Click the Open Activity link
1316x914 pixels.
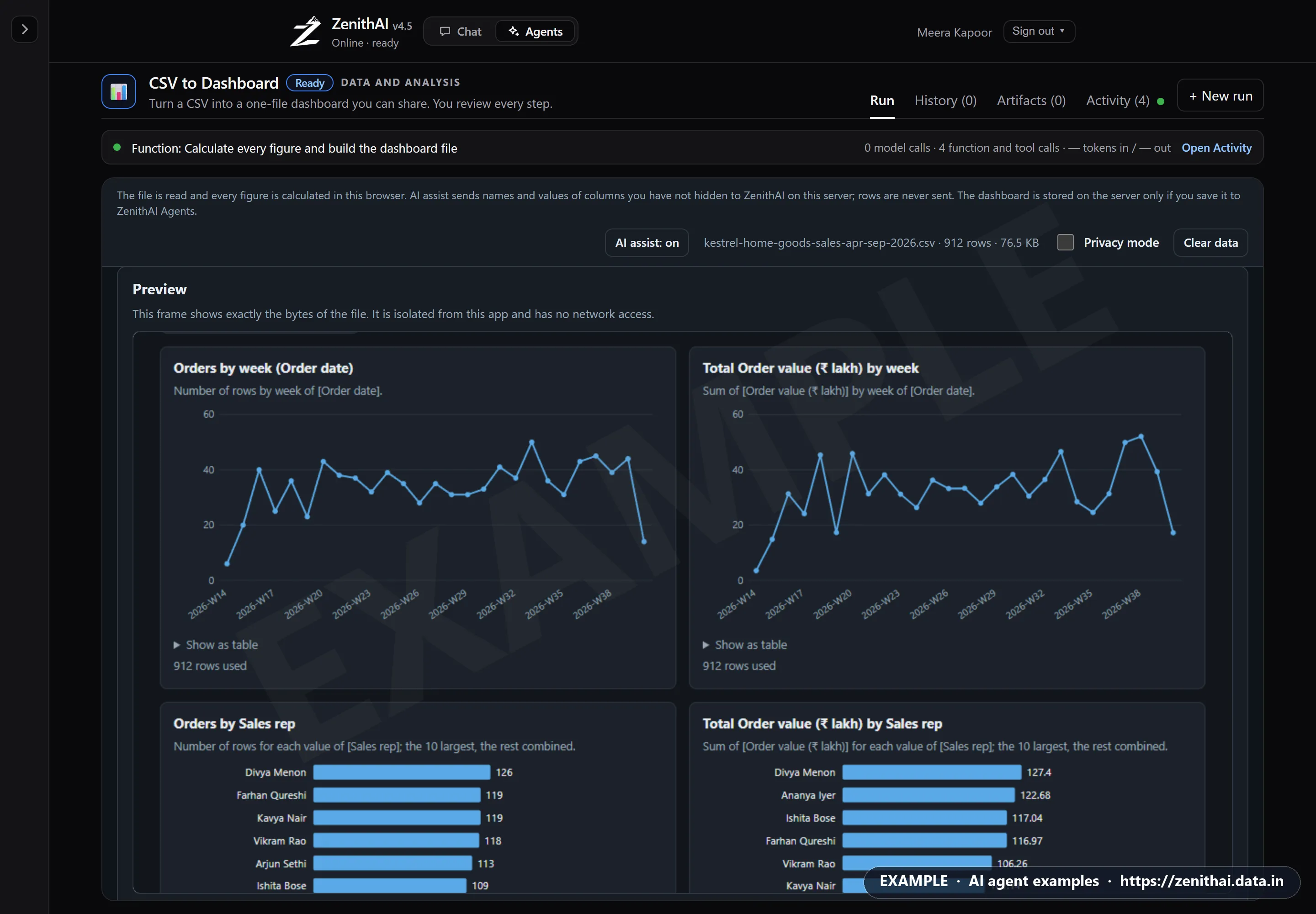1216,148
